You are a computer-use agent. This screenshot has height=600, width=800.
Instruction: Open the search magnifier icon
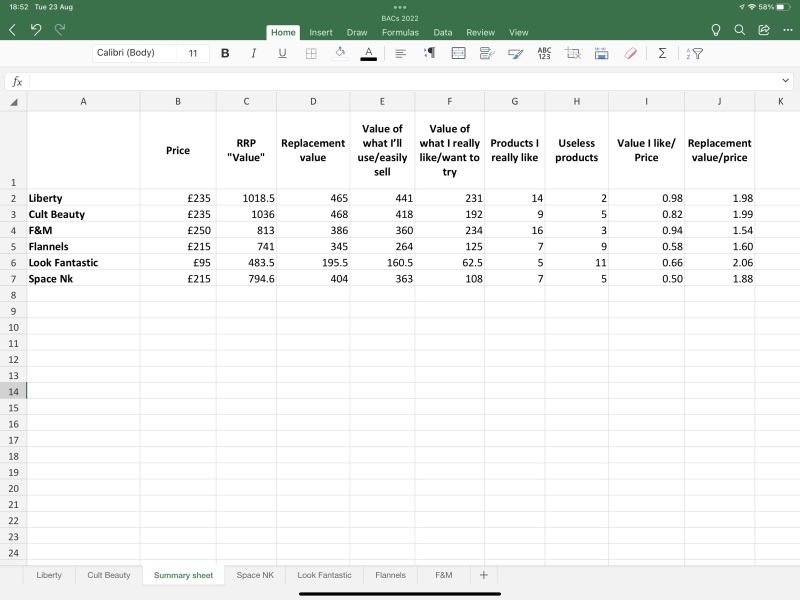point(740,30)
